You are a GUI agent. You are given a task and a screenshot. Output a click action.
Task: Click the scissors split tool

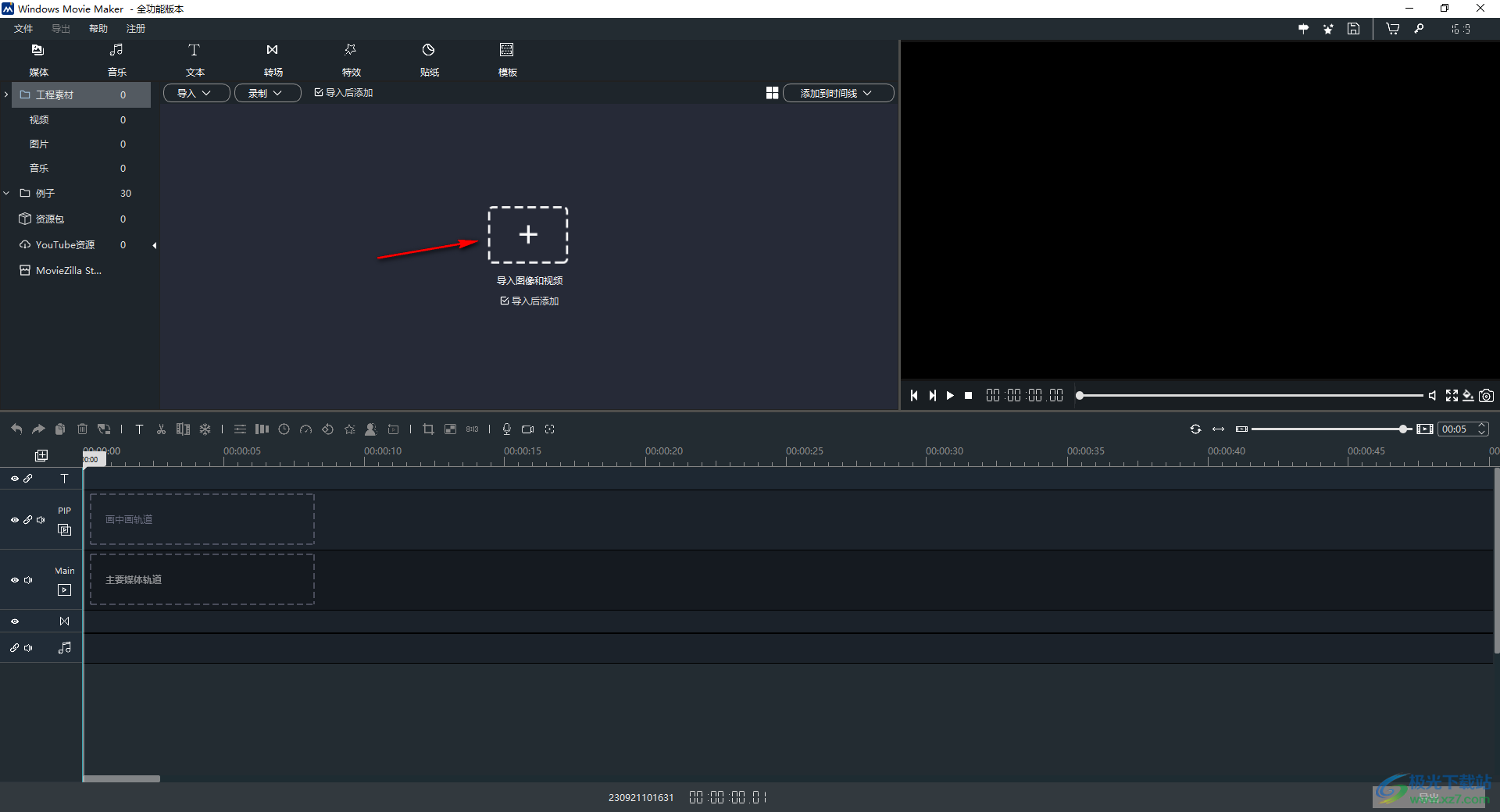(161, 429)
